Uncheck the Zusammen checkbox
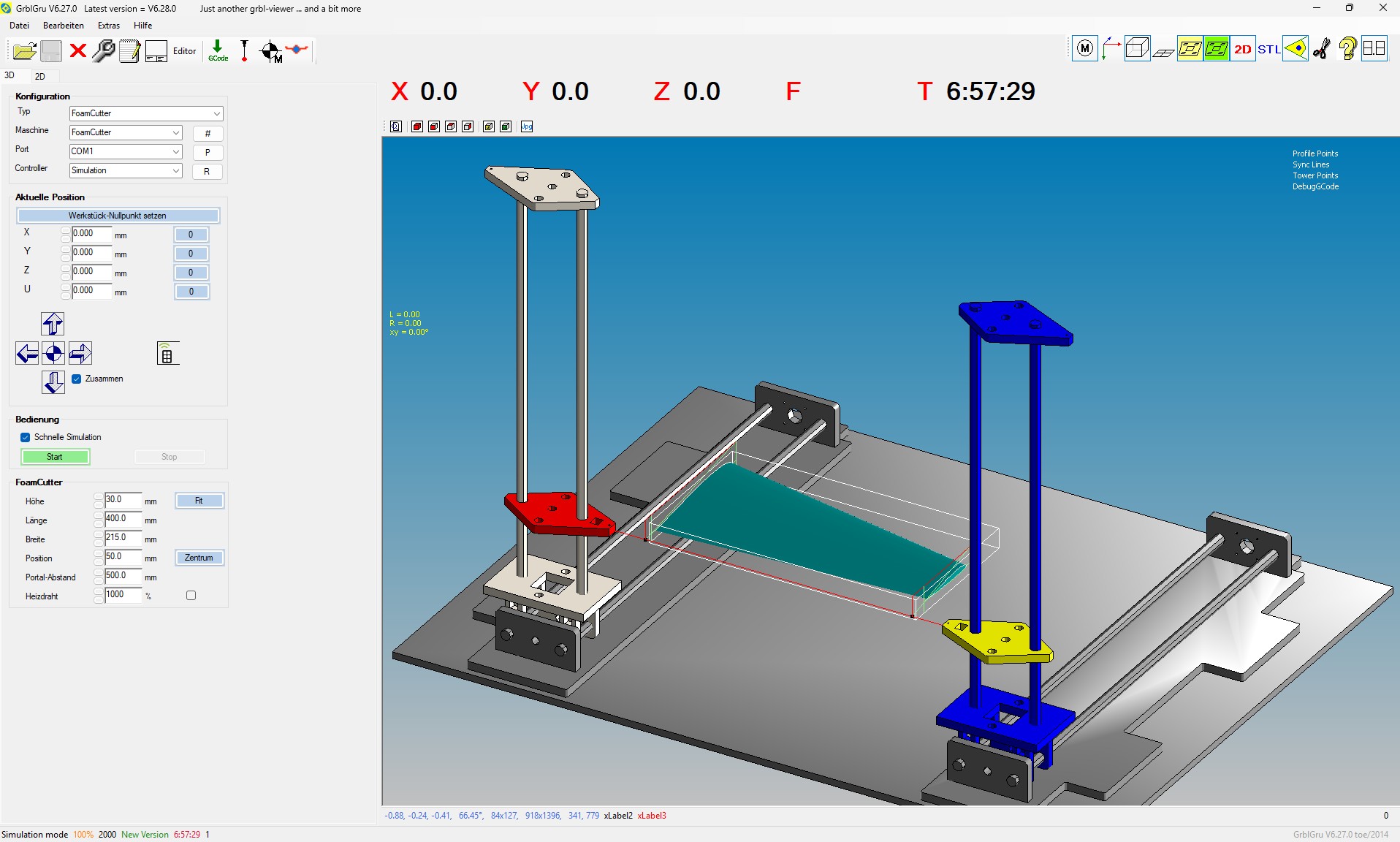This screenshot has height=842, width=1400. 77,379
